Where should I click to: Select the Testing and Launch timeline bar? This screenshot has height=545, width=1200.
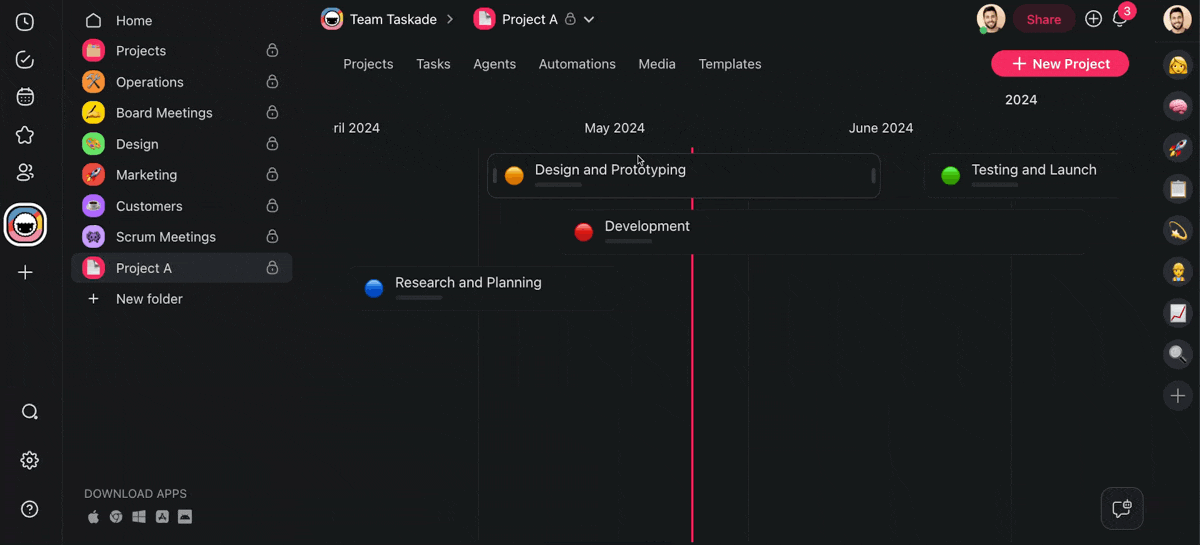(1022, 176)
